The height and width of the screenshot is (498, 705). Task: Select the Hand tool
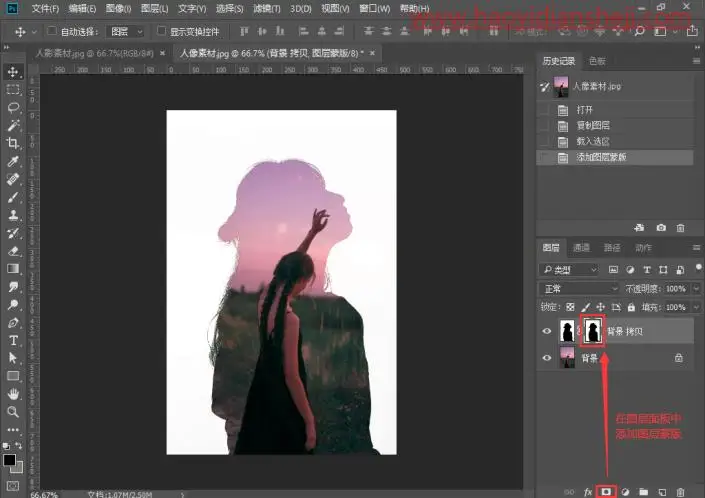(x=13, y=394)
